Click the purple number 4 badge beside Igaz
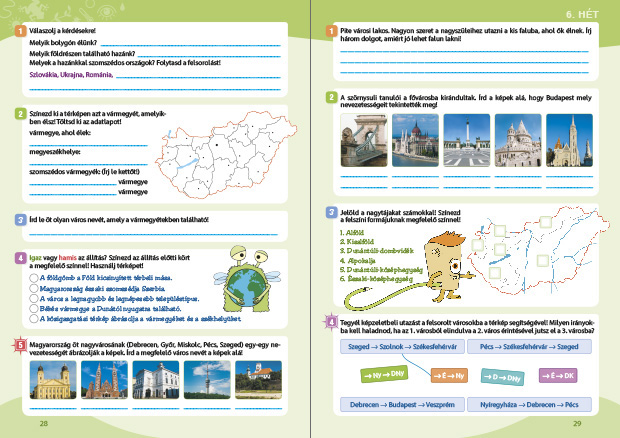 (21, 256)
